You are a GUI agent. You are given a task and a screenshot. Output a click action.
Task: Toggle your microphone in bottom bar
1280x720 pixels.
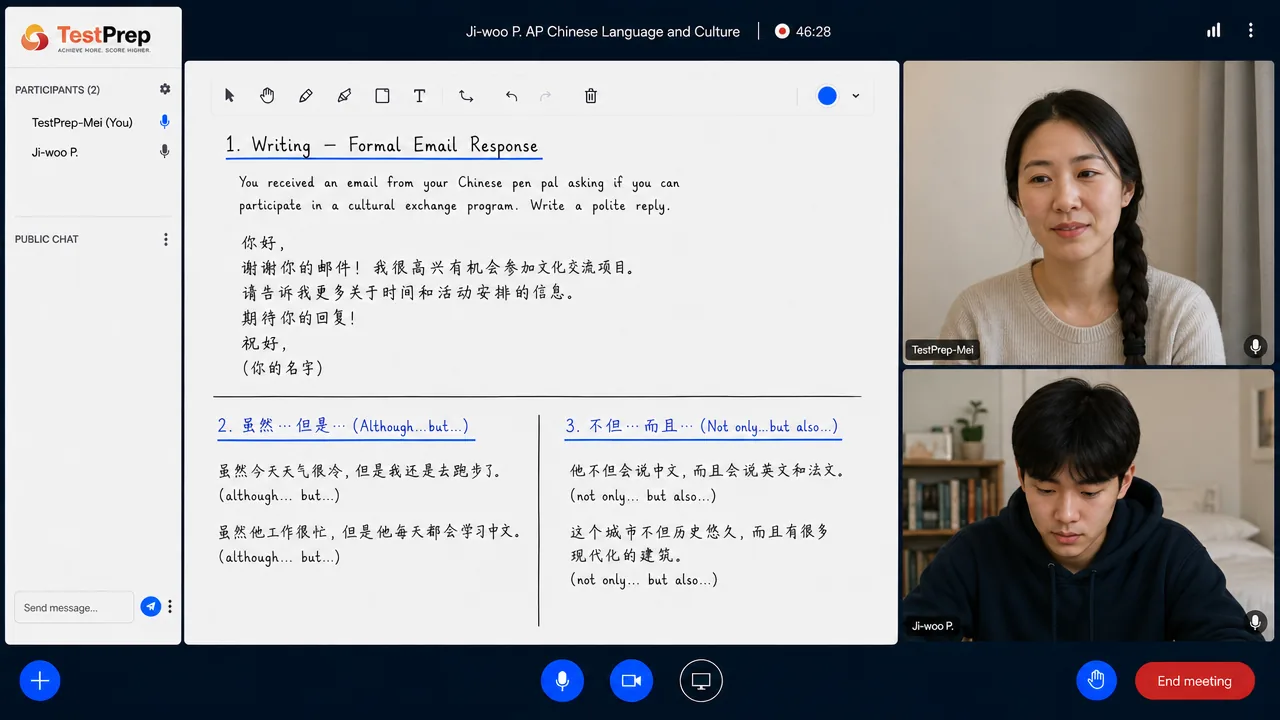[x=562, y=681]
